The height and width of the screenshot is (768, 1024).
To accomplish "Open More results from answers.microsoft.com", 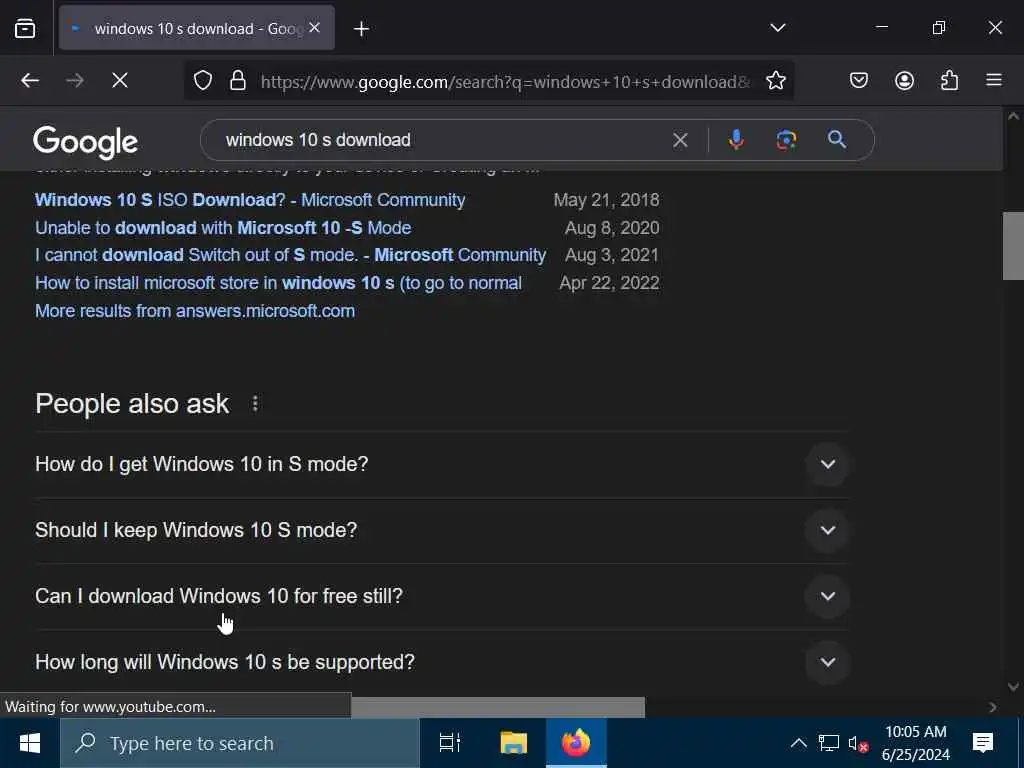I will 195,311.
